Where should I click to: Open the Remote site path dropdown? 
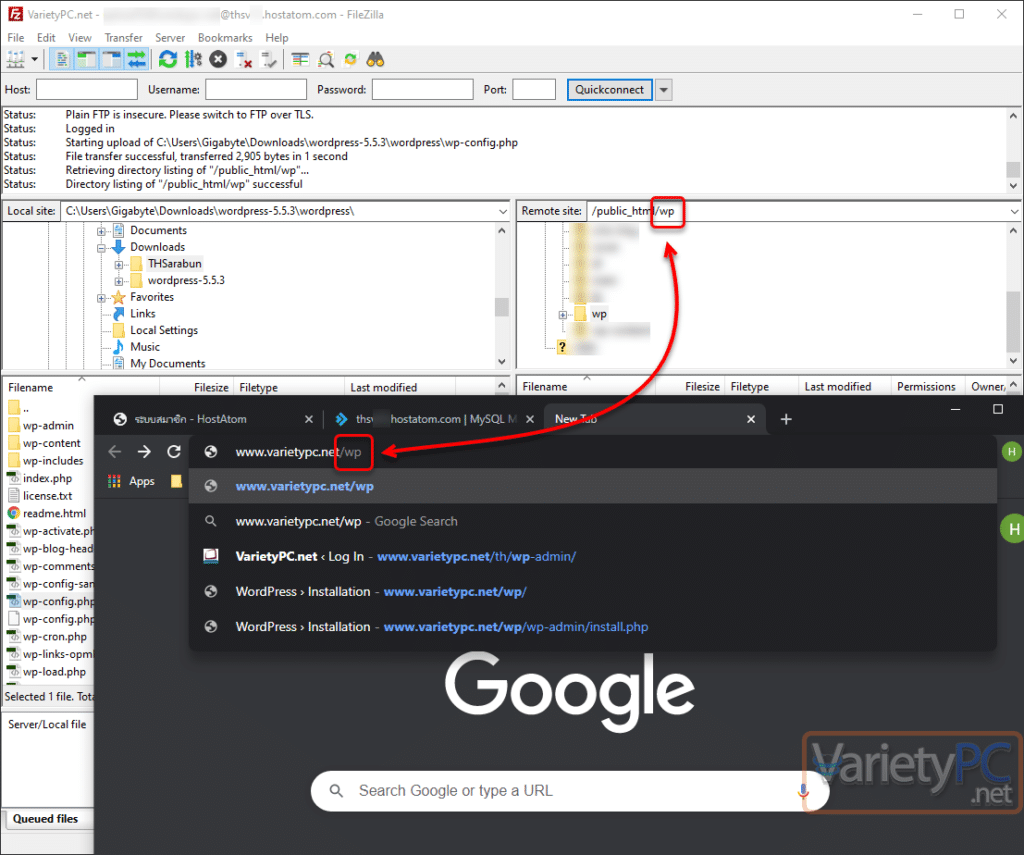click(1014, 211)
